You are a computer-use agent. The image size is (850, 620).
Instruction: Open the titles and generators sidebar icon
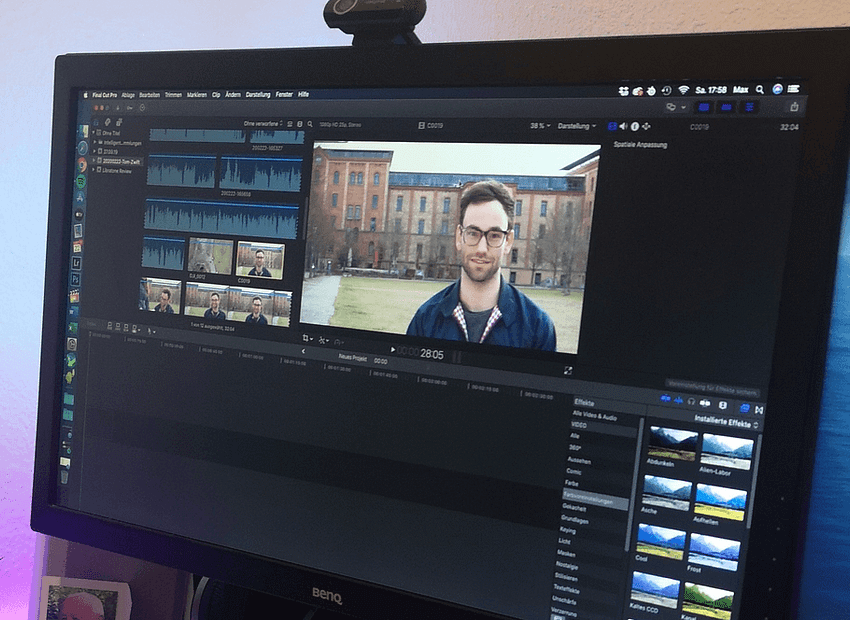point(119,122)
